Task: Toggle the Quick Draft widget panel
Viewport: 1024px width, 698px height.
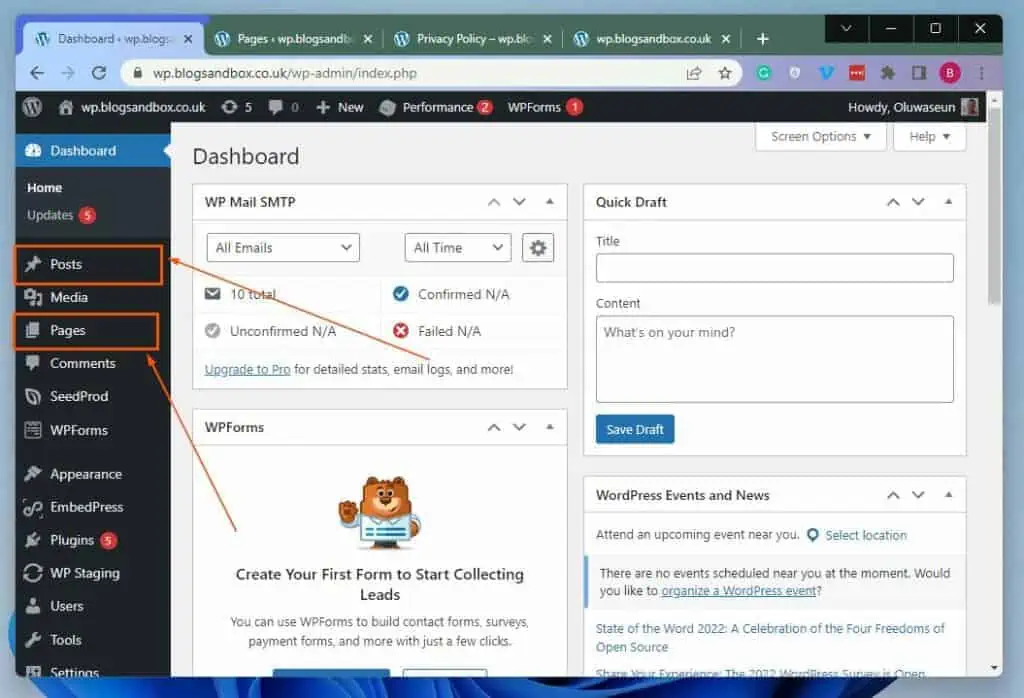Action: click(x=948, y=202)
